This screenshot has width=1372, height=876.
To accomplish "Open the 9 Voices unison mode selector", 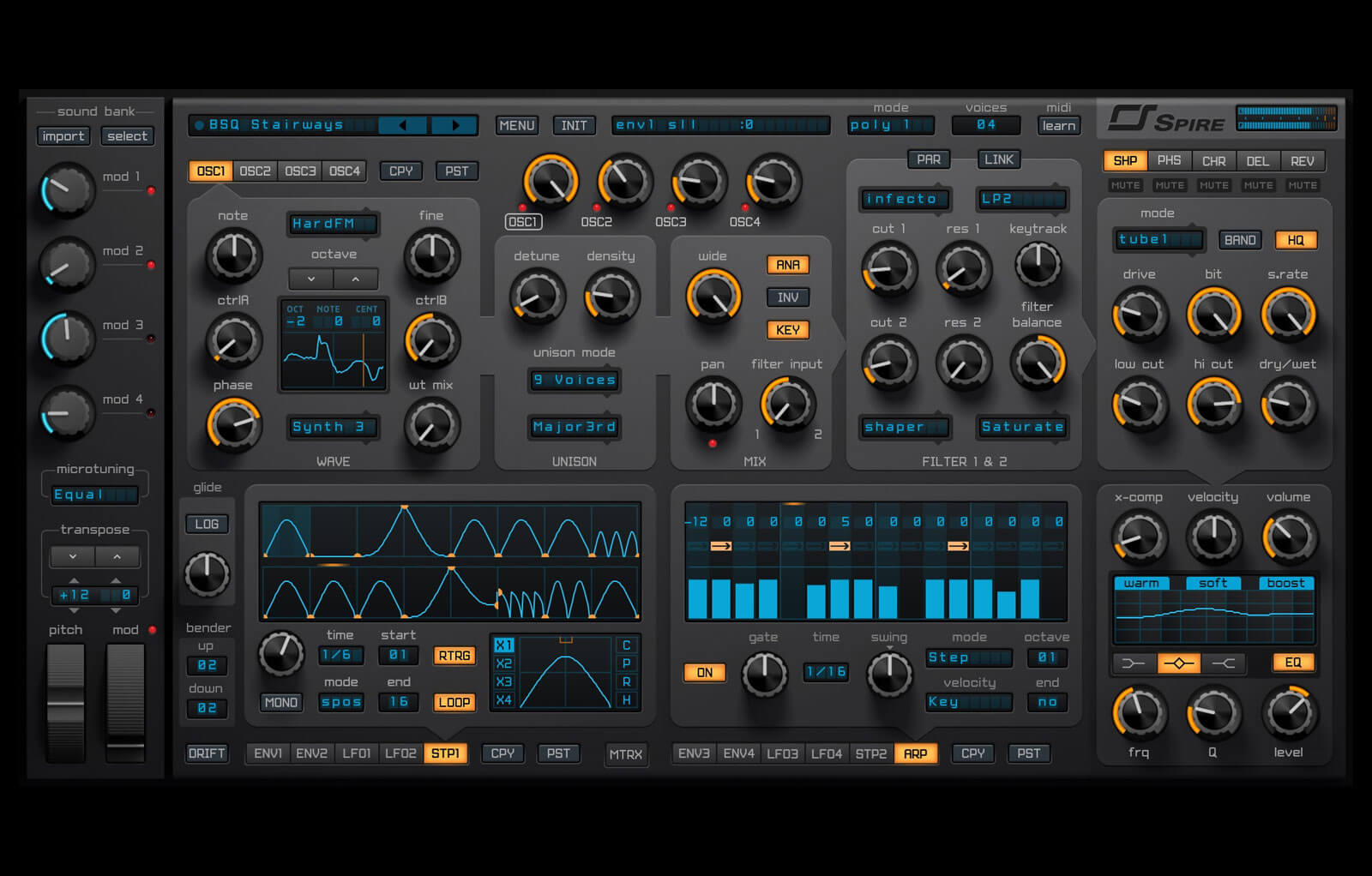I will [573, 380].
